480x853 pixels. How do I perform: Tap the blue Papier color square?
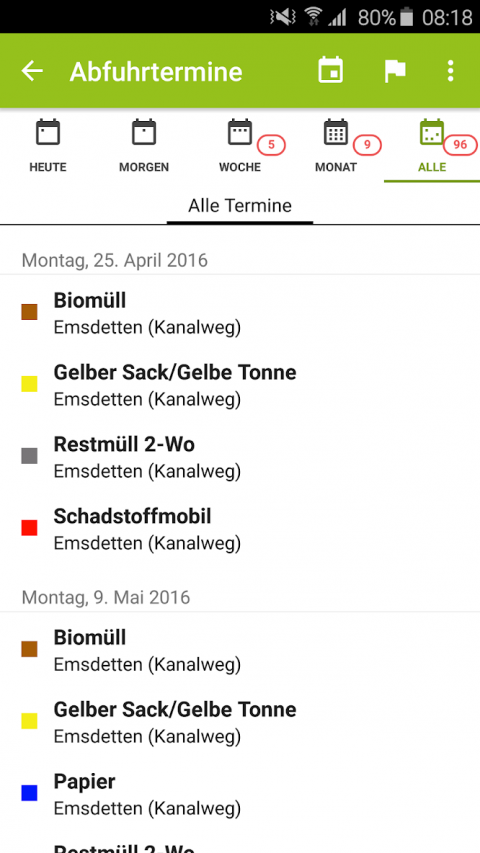click(x=29, y=793)
